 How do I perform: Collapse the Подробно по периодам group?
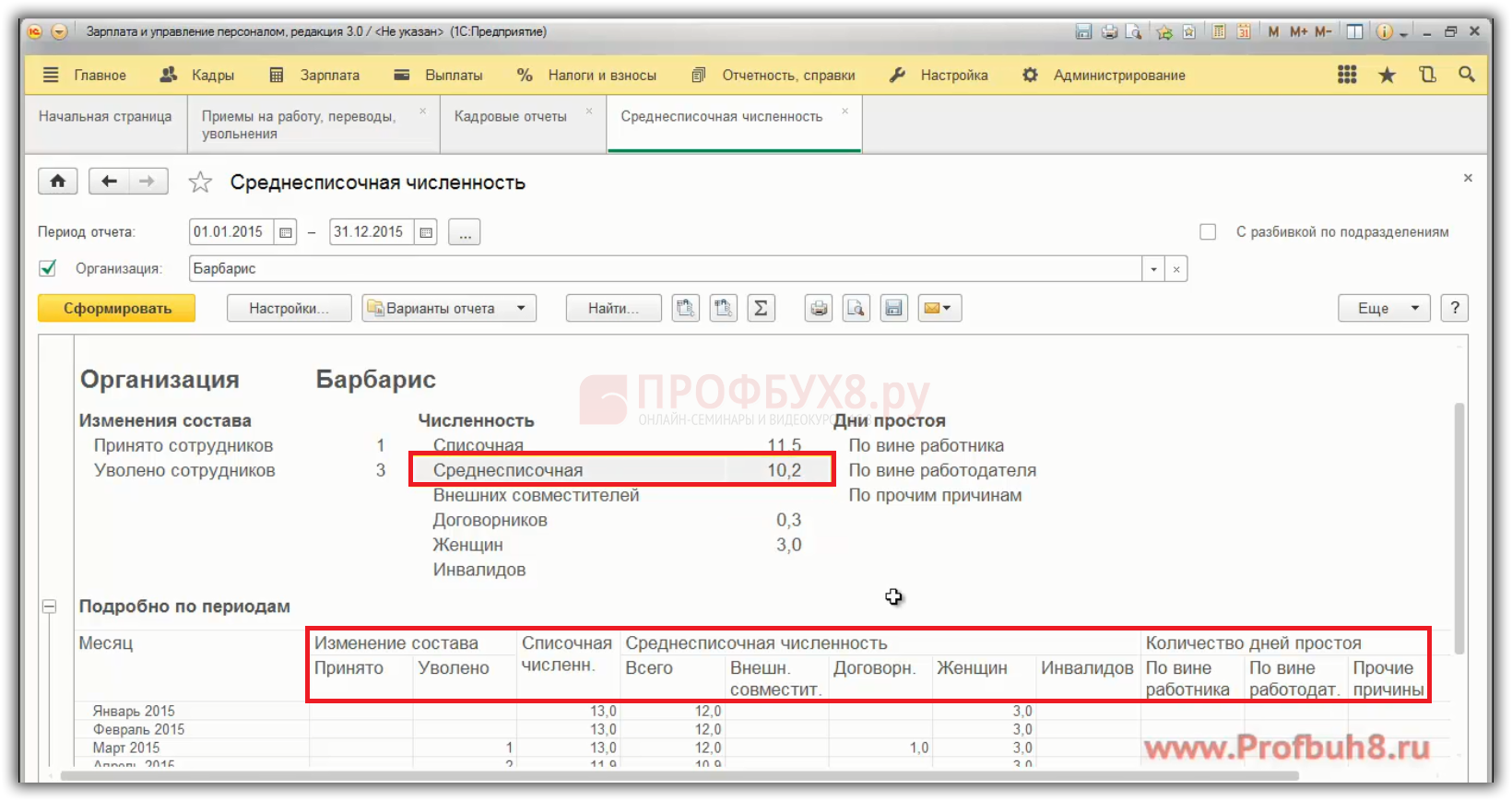coord(50,607)
